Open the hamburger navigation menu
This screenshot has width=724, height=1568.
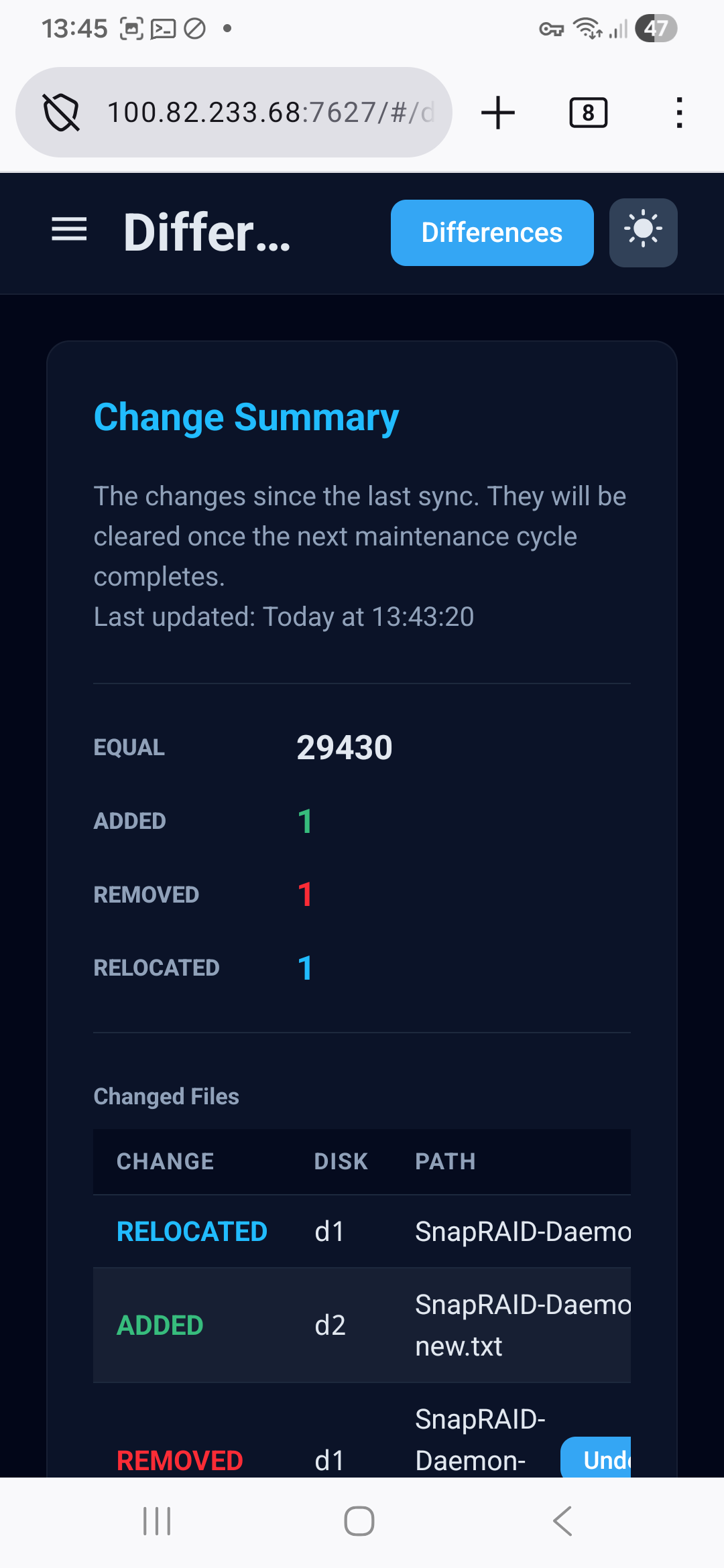coord(70,229)
